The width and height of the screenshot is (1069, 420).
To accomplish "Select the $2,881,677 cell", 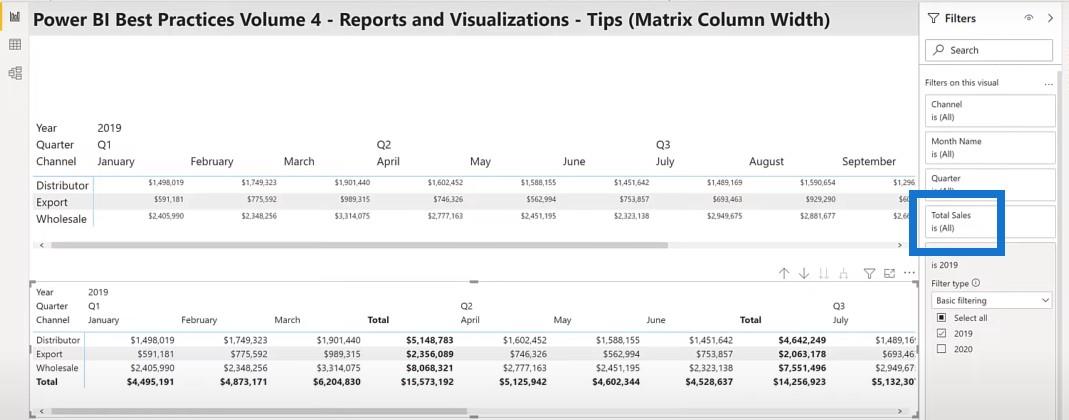I will [816, 216].
